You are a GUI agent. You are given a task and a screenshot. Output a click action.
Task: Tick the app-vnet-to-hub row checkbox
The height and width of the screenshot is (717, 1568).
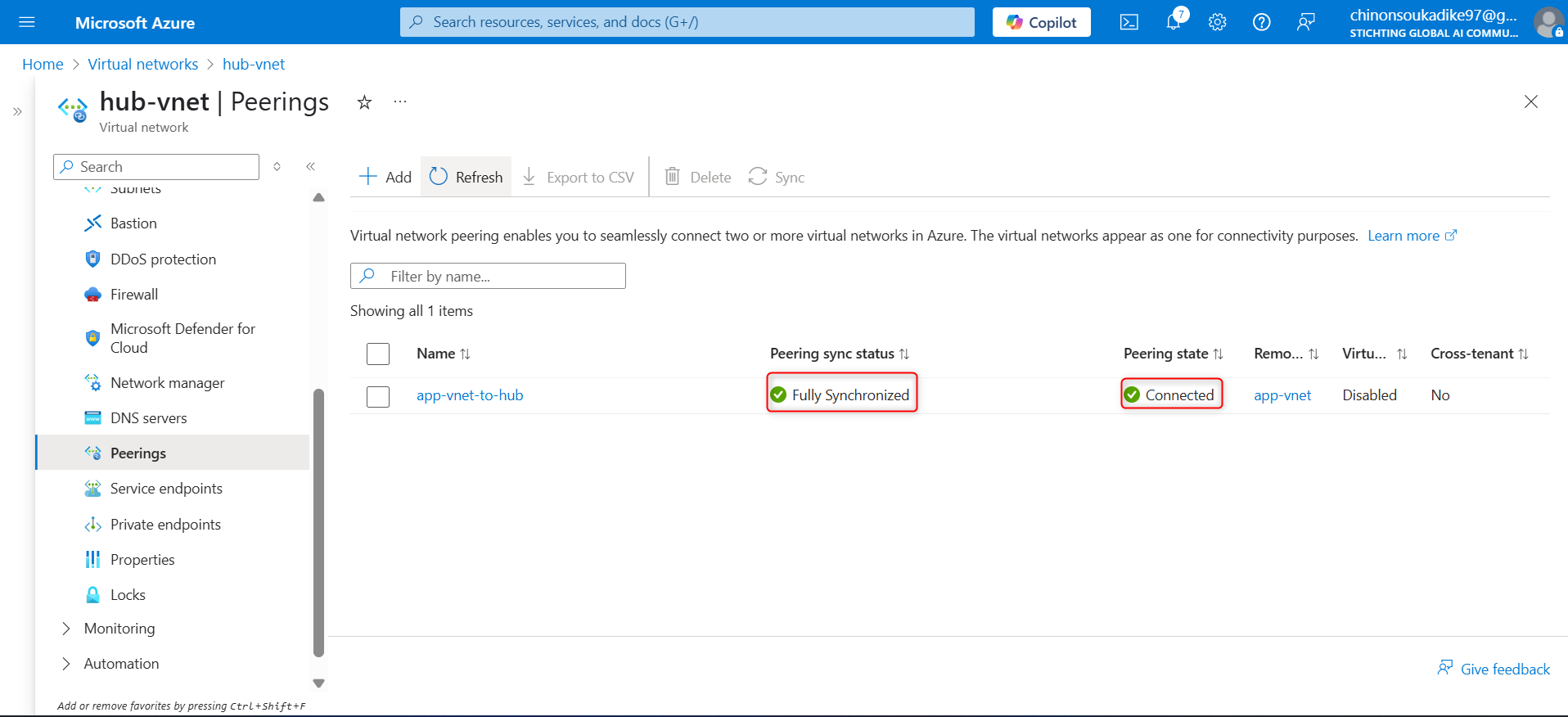click(x=378, y=396)
